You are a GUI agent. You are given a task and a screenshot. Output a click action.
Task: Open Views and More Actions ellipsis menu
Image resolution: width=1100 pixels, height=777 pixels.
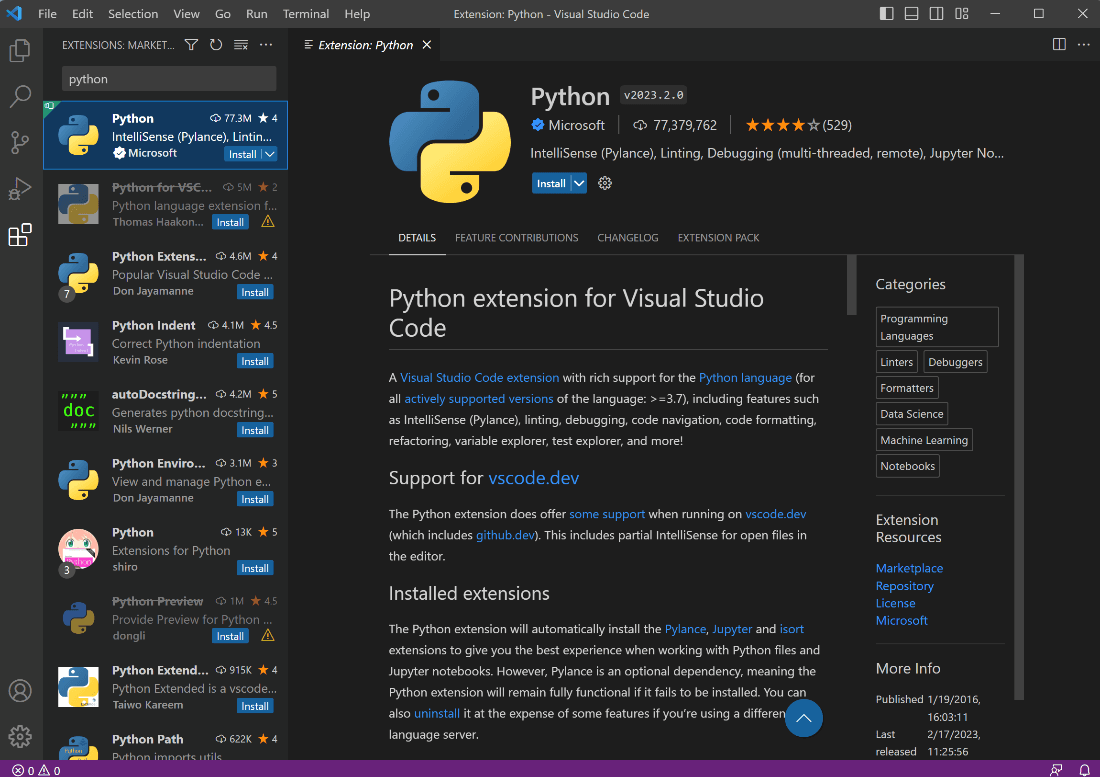[266, 45]
